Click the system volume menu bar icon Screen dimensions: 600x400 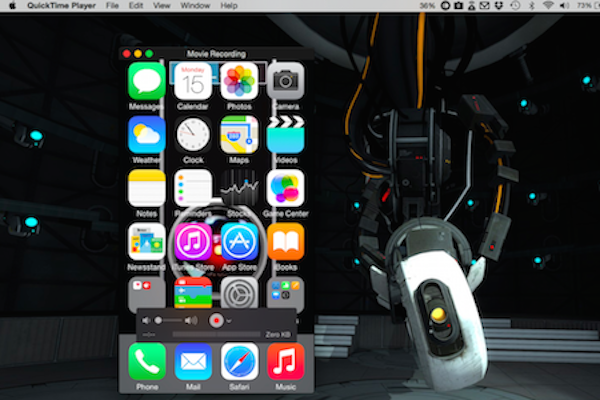coord(565,6)
